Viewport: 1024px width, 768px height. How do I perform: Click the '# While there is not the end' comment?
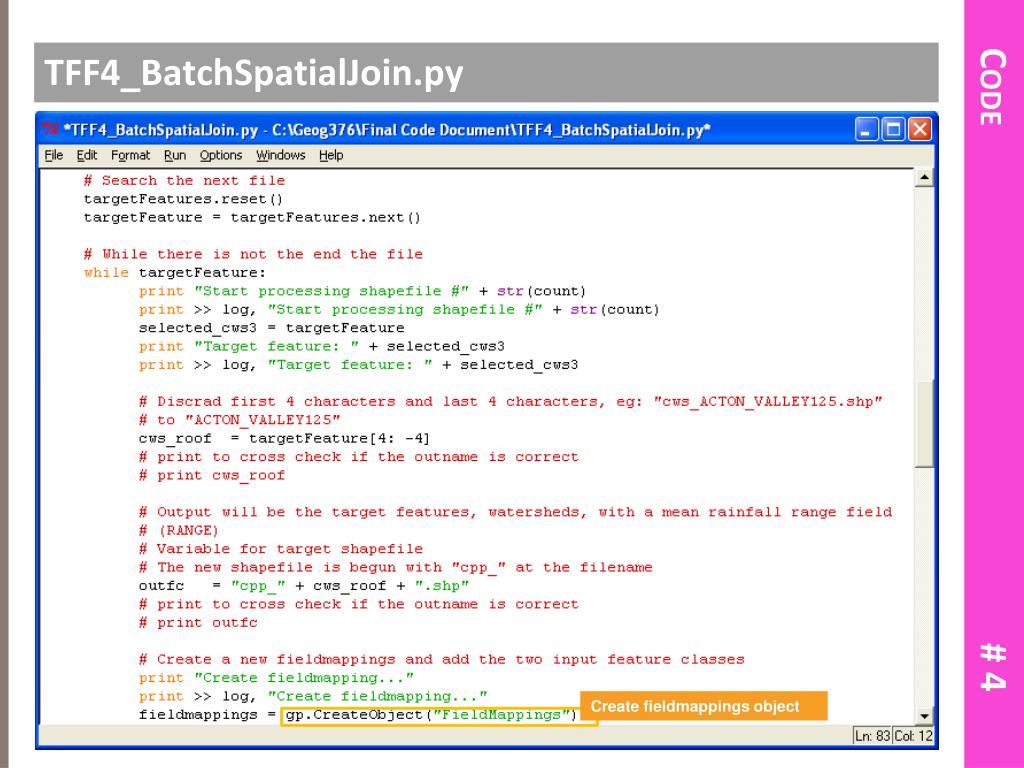[253, 254]
